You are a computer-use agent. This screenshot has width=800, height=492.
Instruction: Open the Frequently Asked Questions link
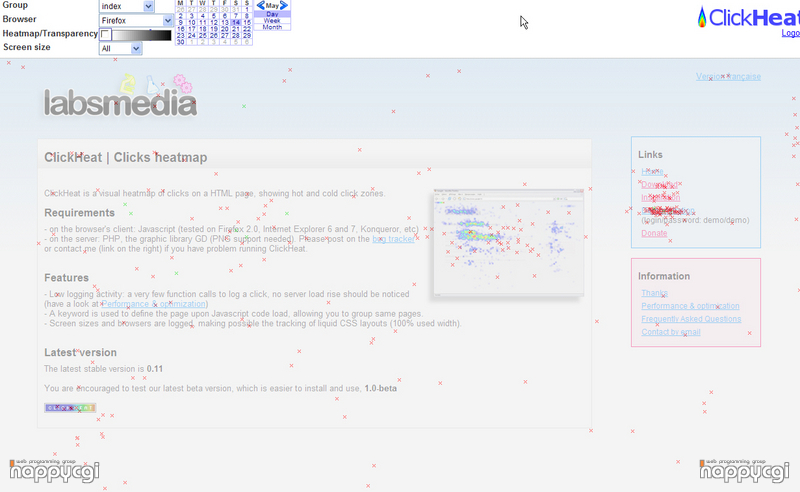coord(691,318)
